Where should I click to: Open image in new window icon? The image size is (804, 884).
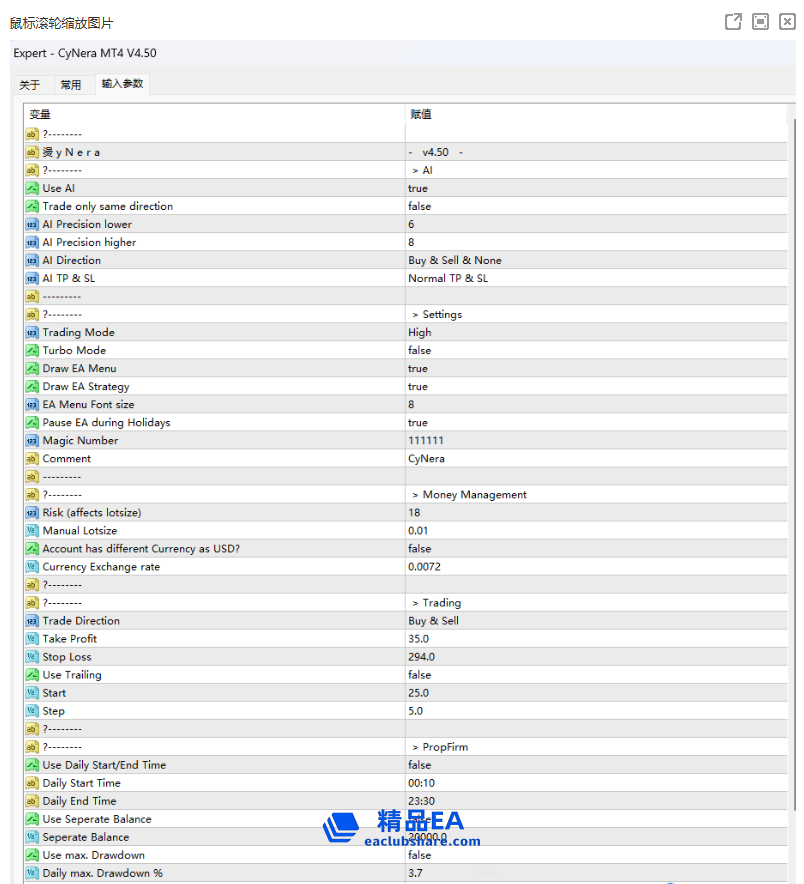click(733, 22)
